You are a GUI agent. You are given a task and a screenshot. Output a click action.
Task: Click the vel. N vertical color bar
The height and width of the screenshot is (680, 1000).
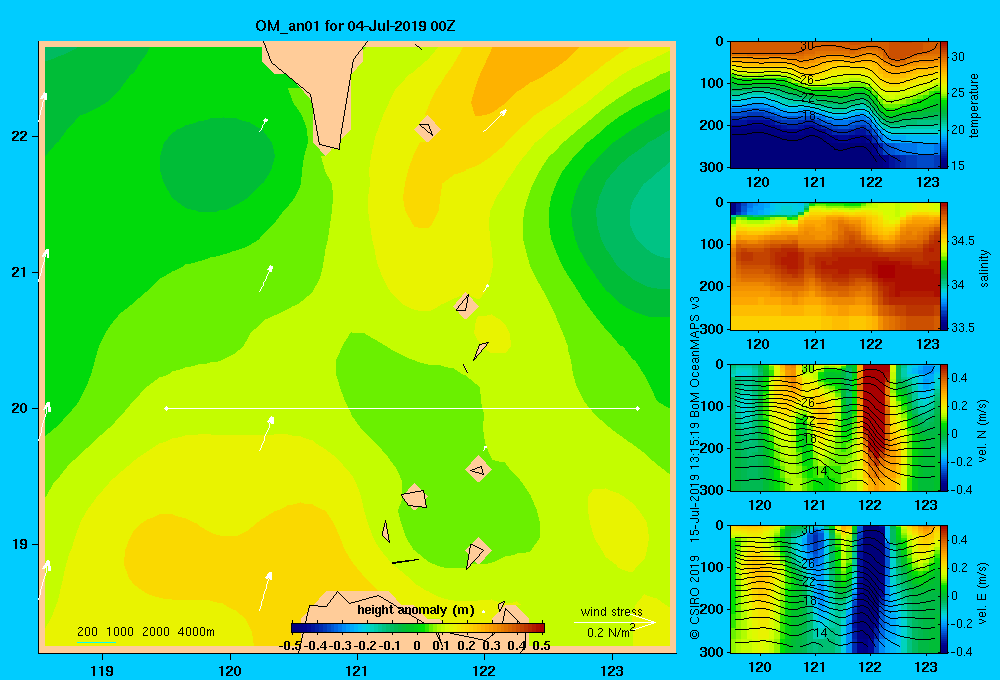click(x=945, y=427)
